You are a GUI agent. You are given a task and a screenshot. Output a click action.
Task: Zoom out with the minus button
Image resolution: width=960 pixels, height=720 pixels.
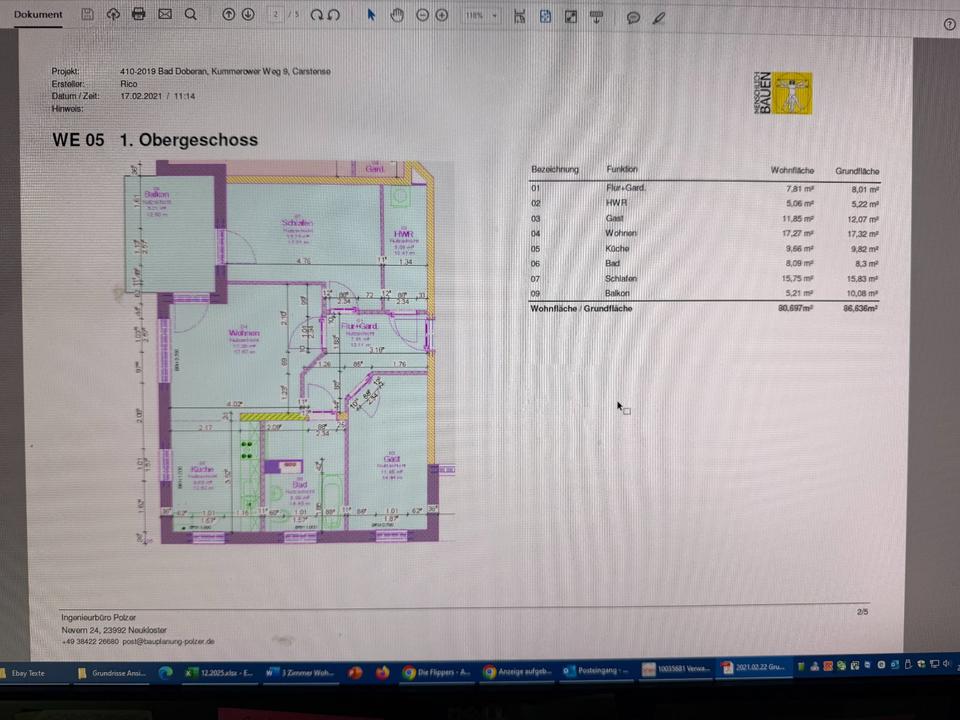pyautogui.click(x=422, y=15)
